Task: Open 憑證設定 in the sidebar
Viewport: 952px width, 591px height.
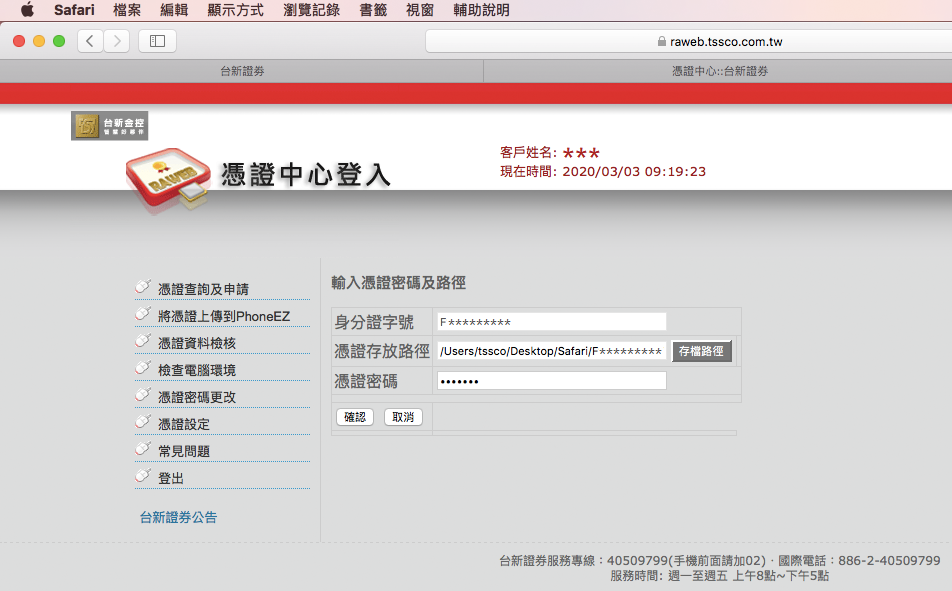Action: click(184, 424)
